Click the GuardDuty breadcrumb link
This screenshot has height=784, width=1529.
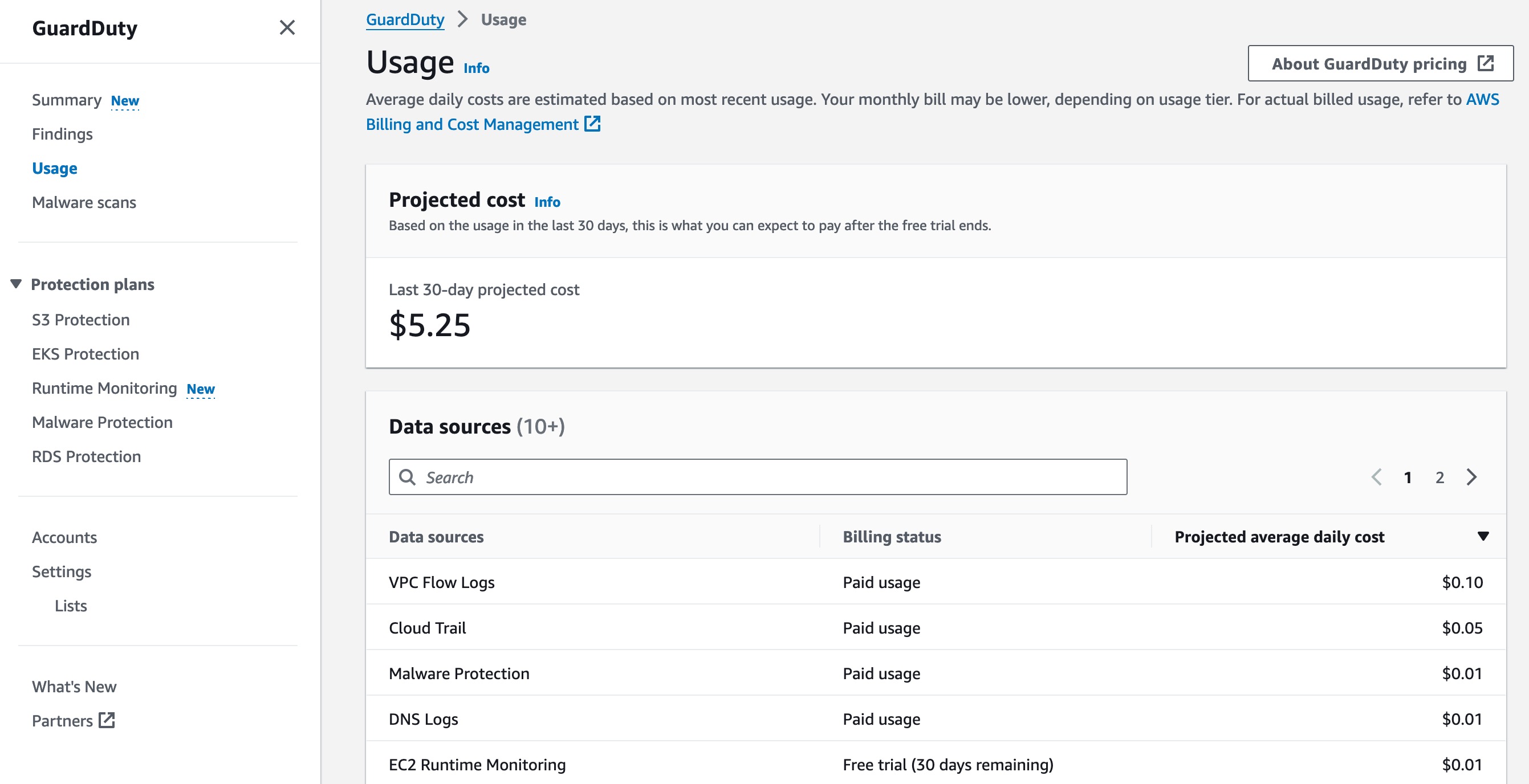coord(405,19)
